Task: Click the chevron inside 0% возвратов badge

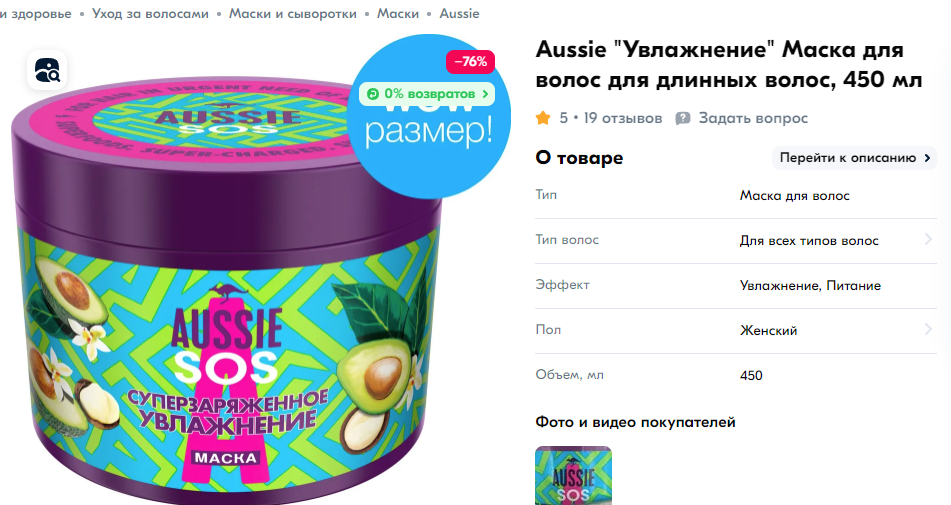Action: coord(485,94)
